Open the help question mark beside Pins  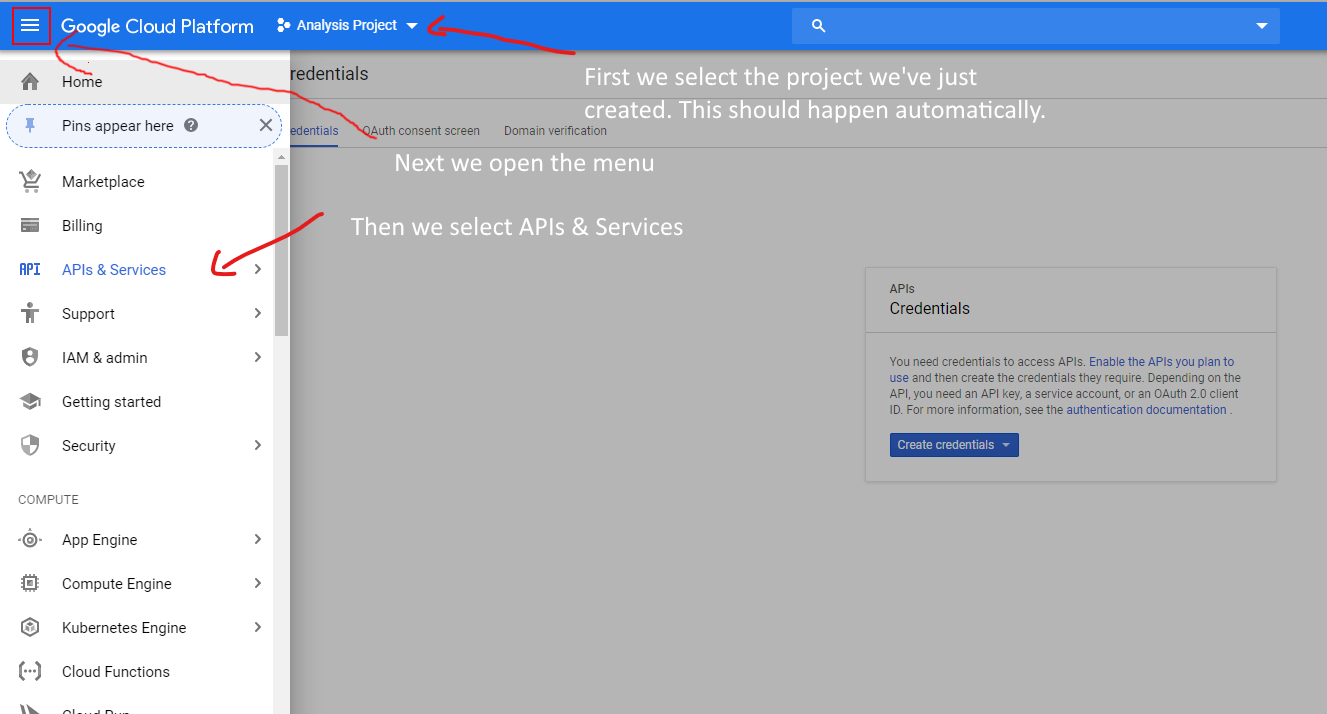(x=191, y=126)
